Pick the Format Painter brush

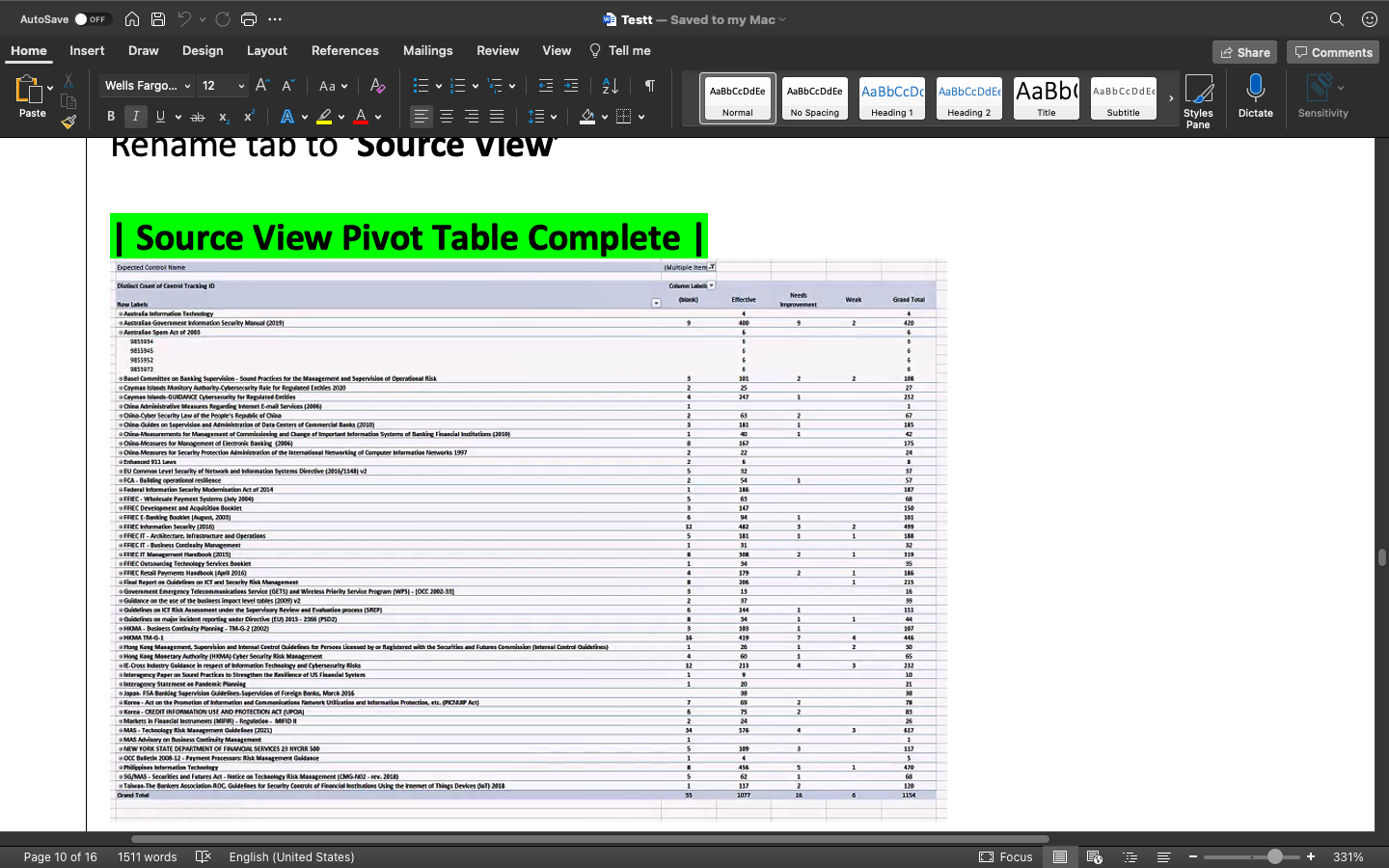pos(68,122)
